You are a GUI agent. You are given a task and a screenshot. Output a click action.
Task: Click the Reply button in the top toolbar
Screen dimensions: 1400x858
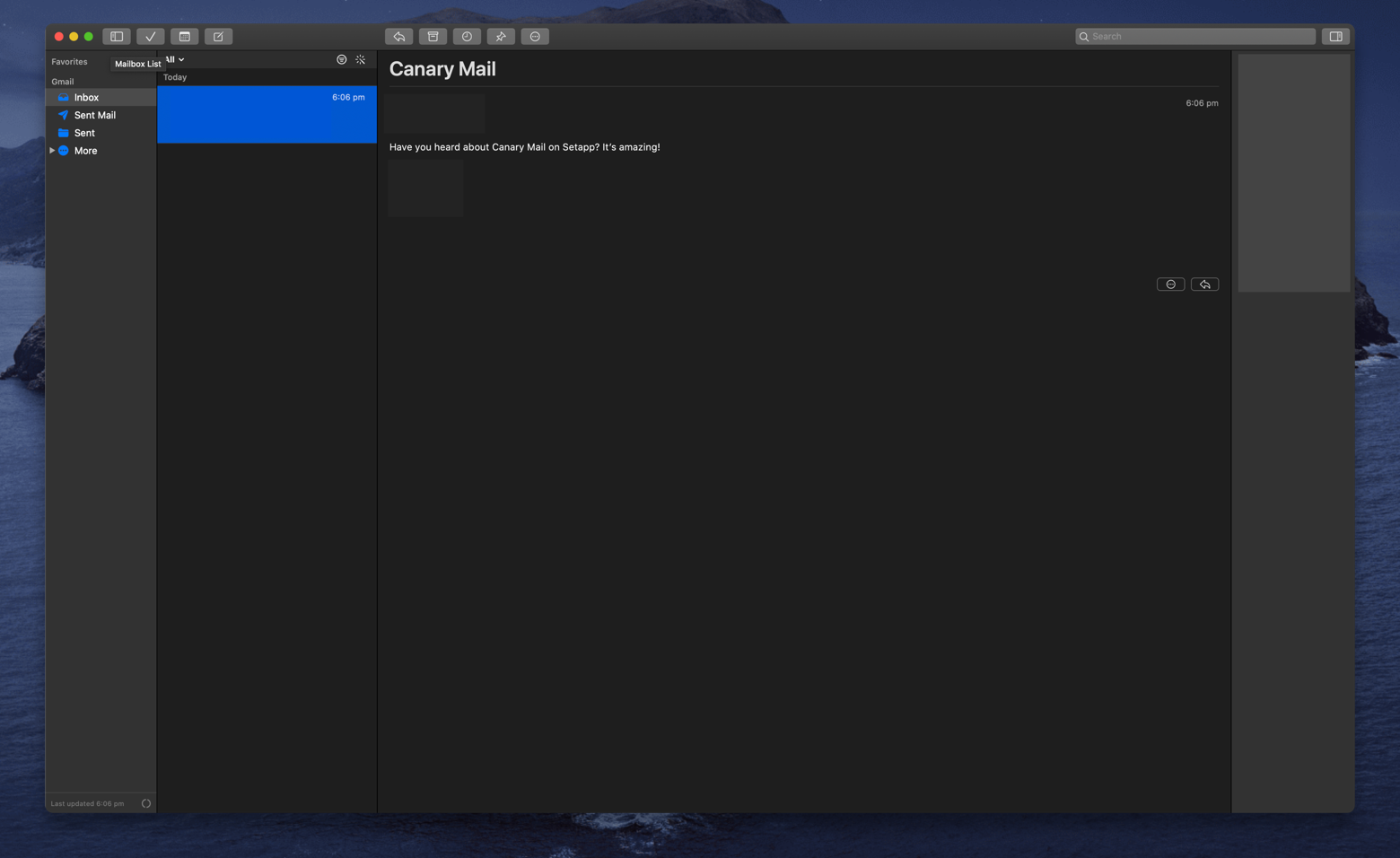[399, 37]
